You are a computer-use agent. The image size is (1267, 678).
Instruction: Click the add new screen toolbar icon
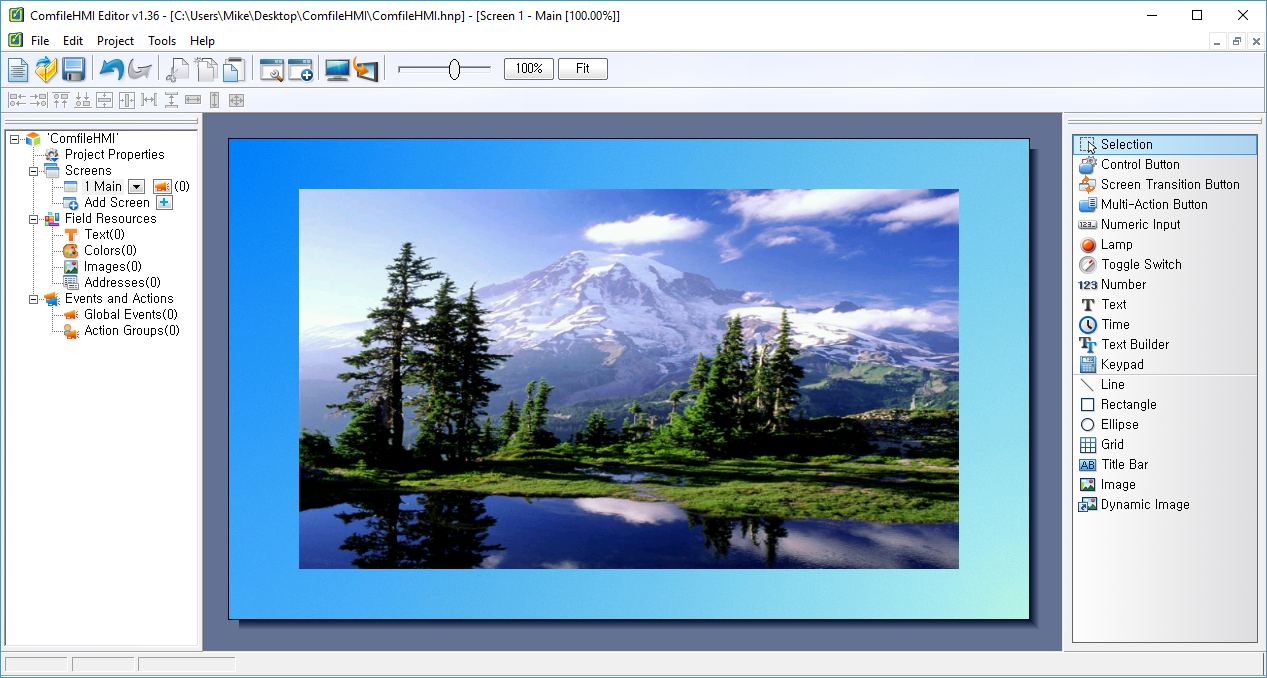pos(301,69)
